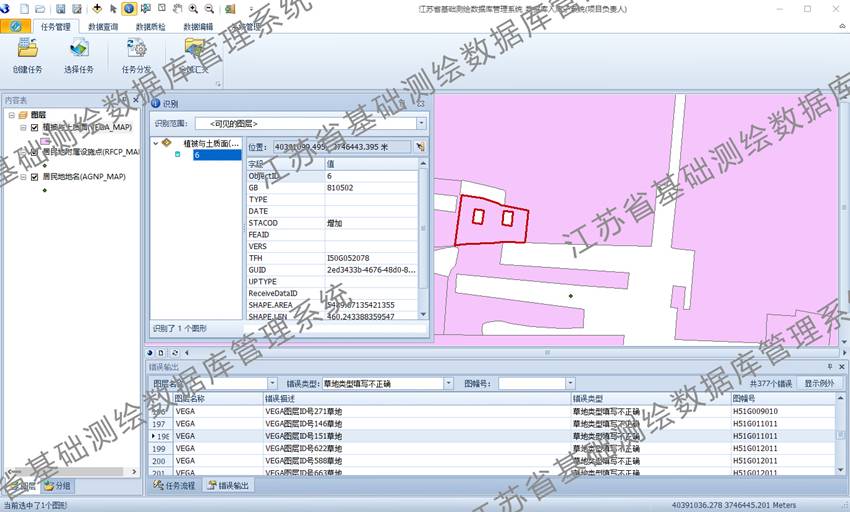This screenshot has height=512, width=850.
Task: Select the arrow pointer tool
Action: coord(113,8)
